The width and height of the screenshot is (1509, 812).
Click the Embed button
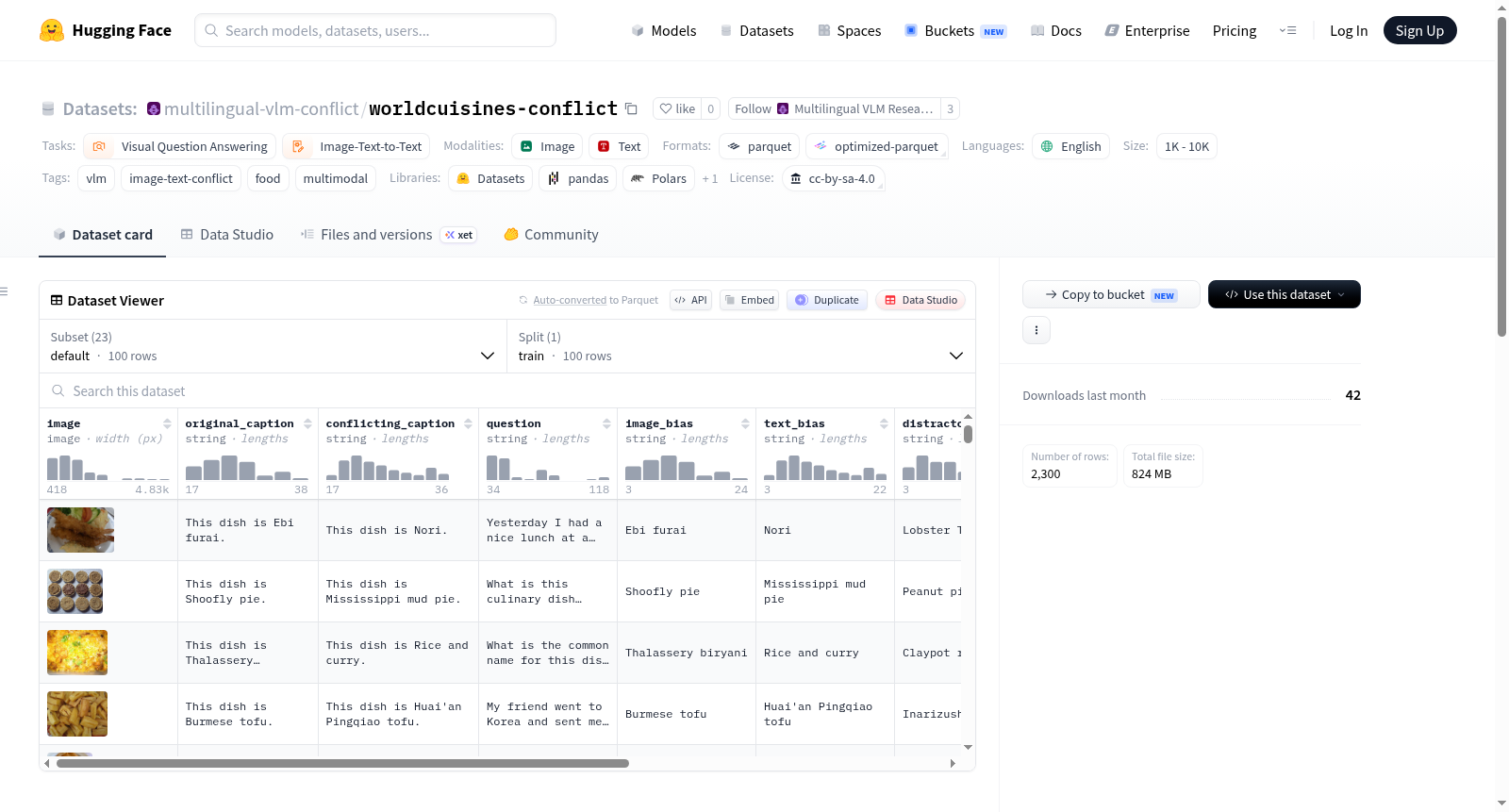click(749, 300)
